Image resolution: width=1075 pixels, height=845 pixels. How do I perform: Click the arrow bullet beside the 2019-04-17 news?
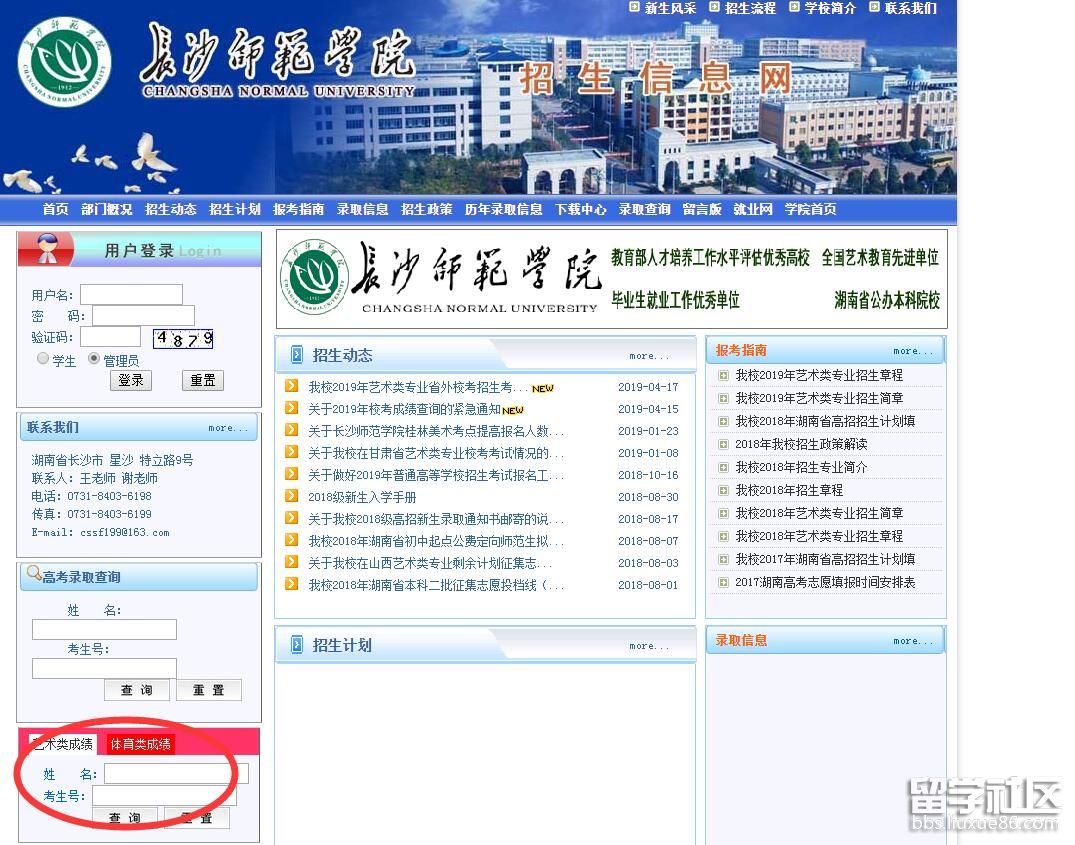291,387
